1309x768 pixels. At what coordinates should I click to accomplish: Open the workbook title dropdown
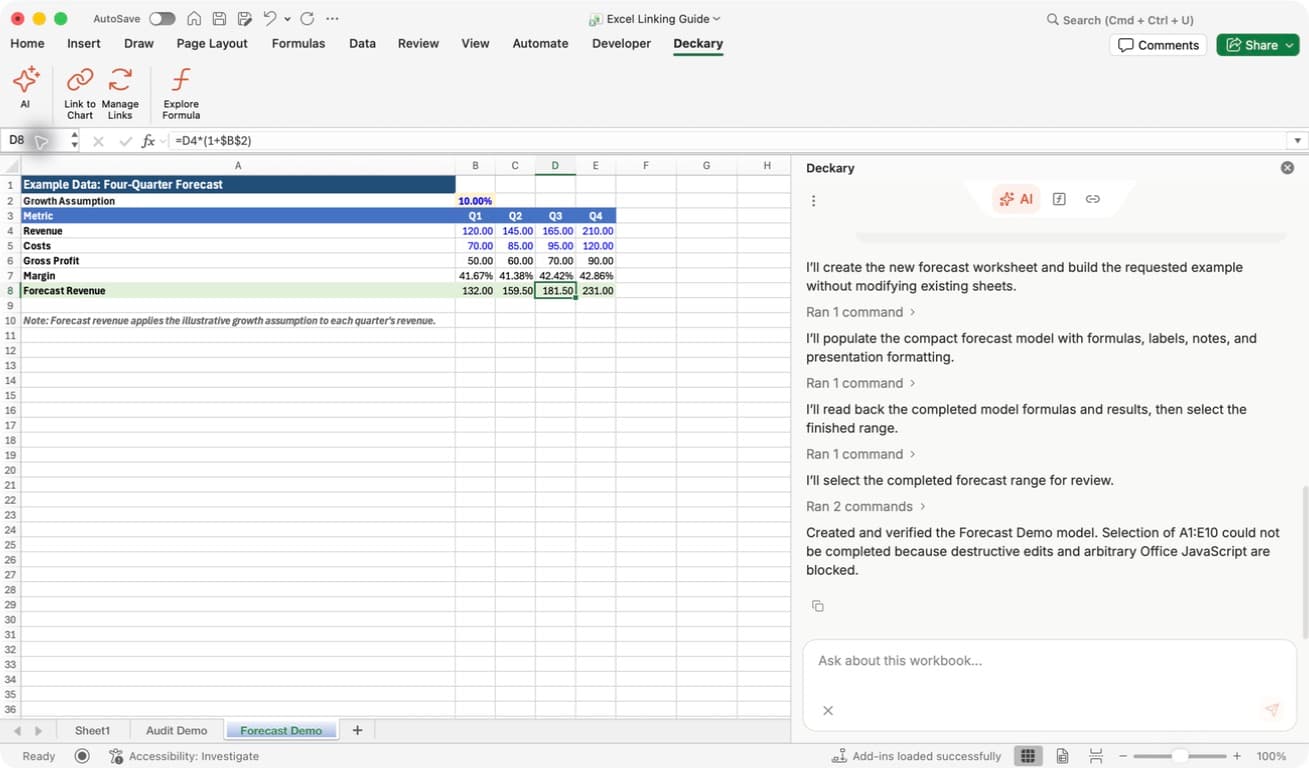[x=717, y=19]
